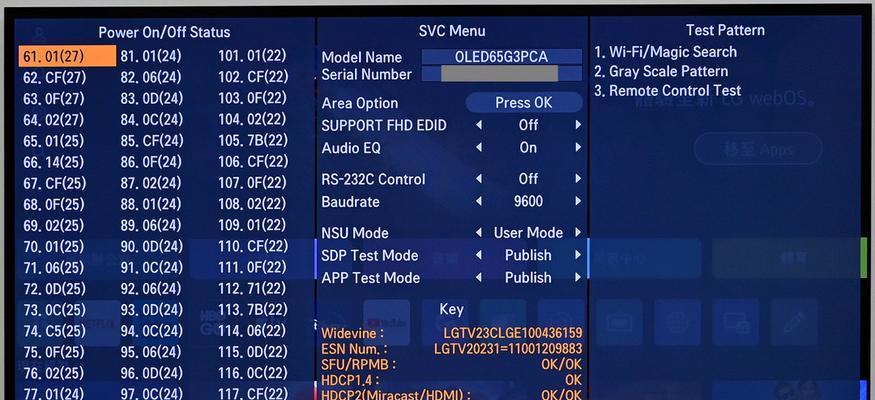
Task: Select the SDP Test Mode row label
Action: click(x=369, y=255)
